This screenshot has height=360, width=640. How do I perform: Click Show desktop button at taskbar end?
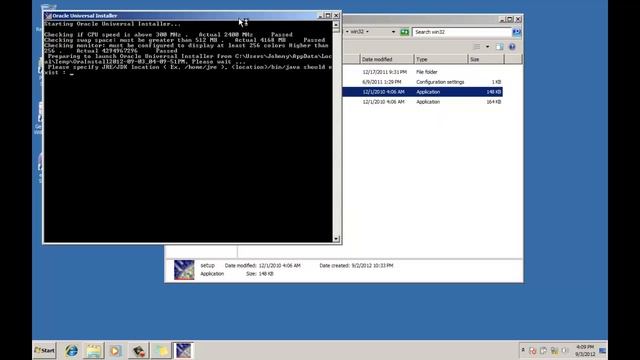point(603,351)
